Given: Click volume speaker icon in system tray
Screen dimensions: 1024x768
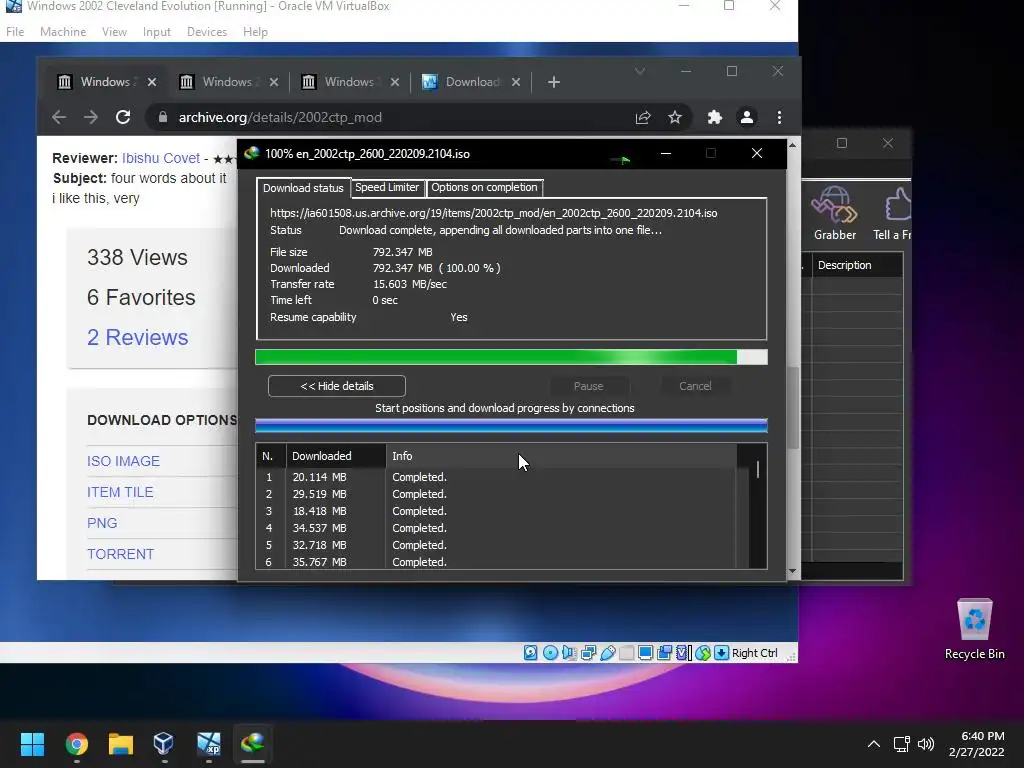Looking at the screenshot, I should tap(925, 744).
